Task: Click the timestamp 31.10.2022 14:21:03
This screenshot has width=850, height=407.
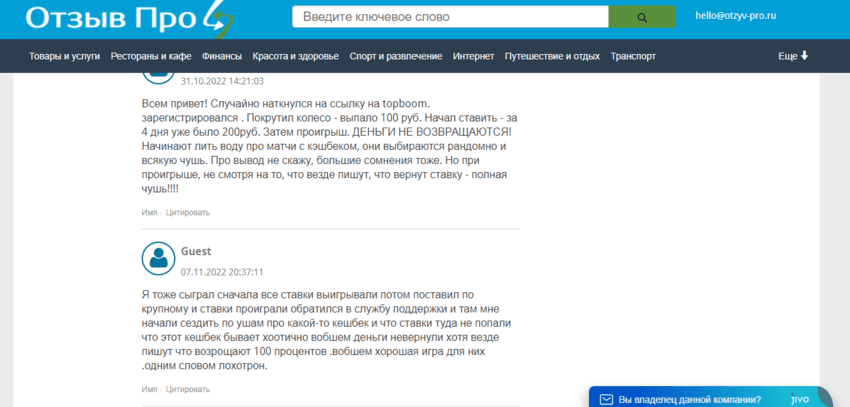Action: [222, 81]
